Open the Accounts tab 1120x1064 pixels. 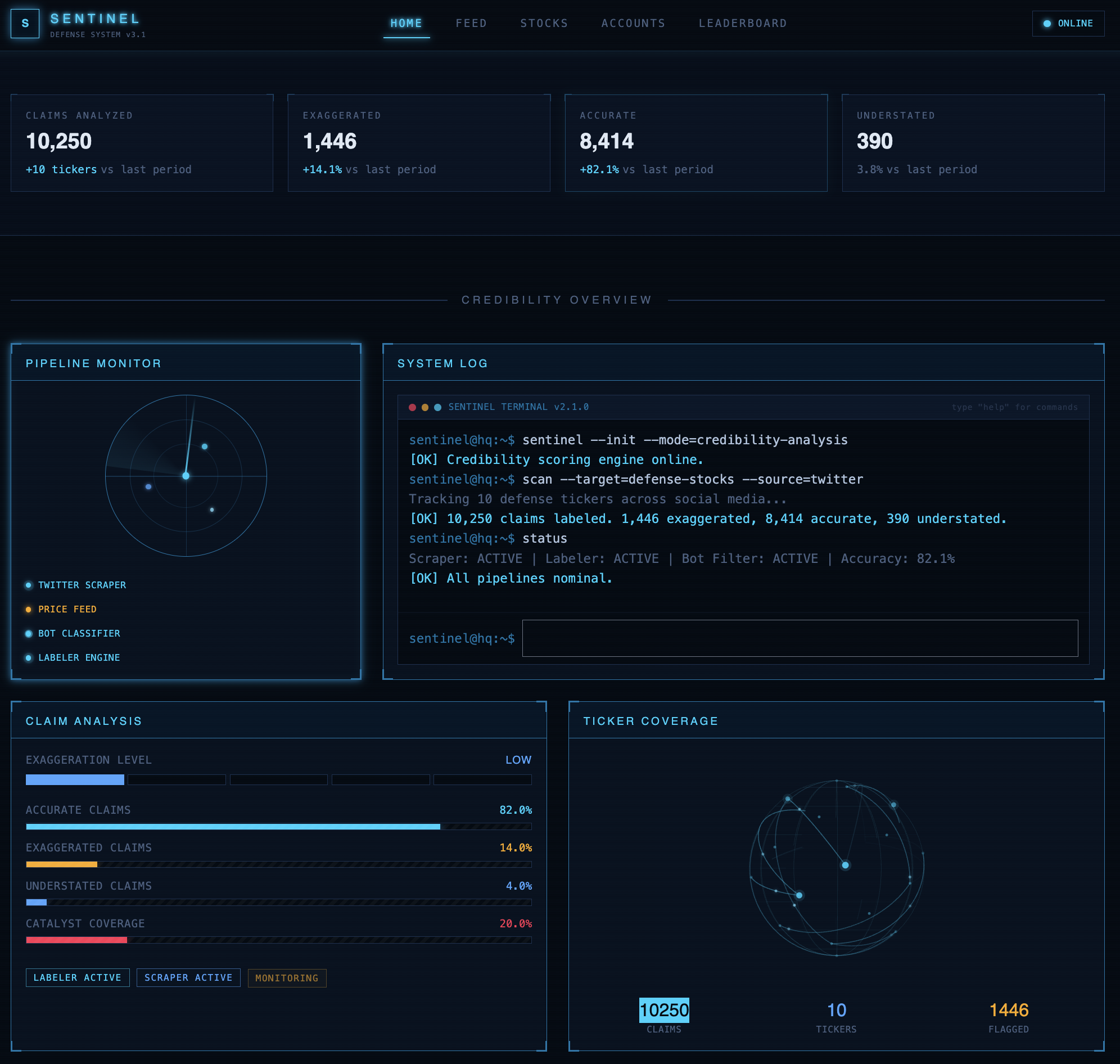tap(633, 23)
